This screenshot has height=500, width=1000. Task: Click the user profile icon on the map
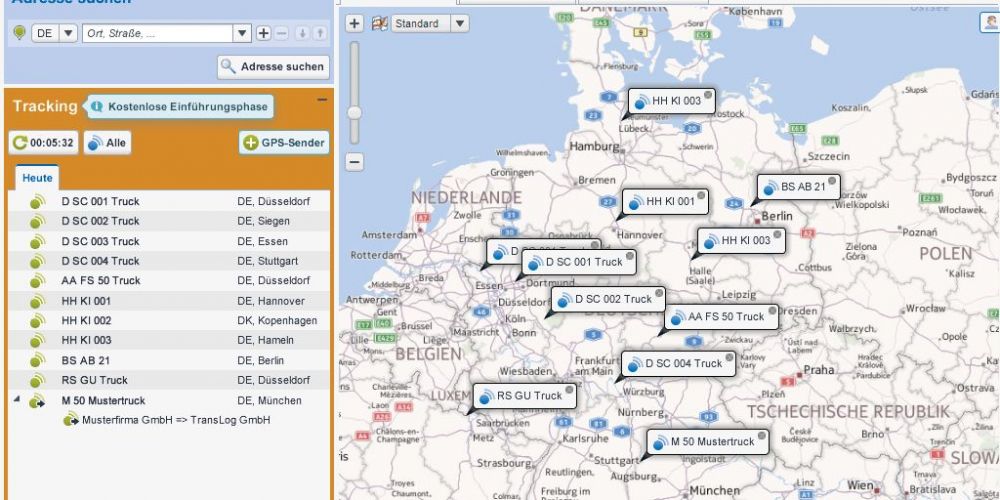pyautogui.click(x=989, y=24)
